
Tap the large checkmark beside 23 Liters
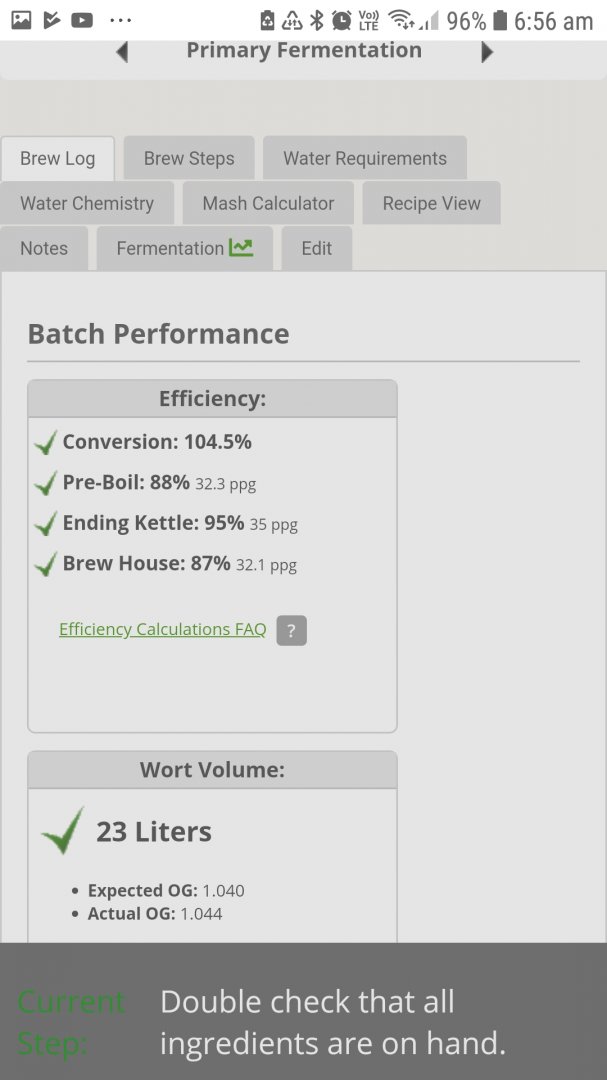[x=63, y=831]
